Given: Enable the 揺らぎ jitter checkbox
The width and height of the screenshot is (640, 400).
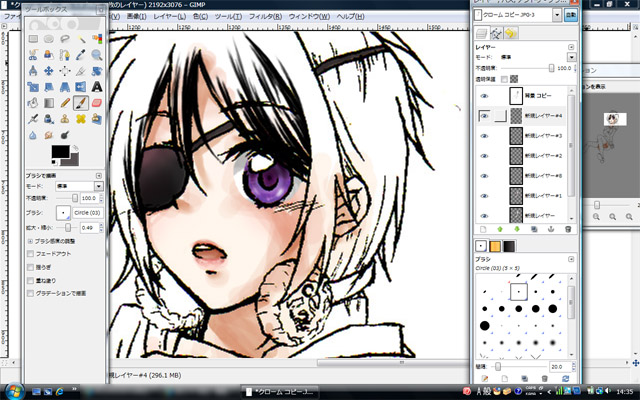Looking at the screenshot, I should click(x=30, y=267).
